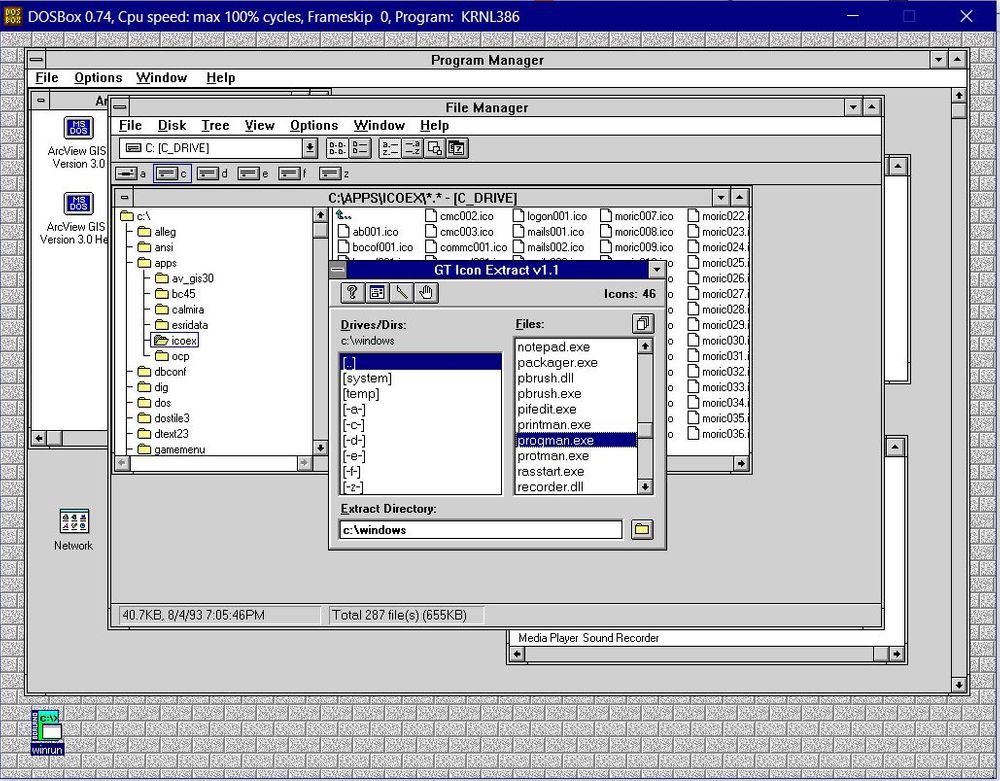
Task: Open the Options menu in Program Manager
Action: click(x=98, y=77)
